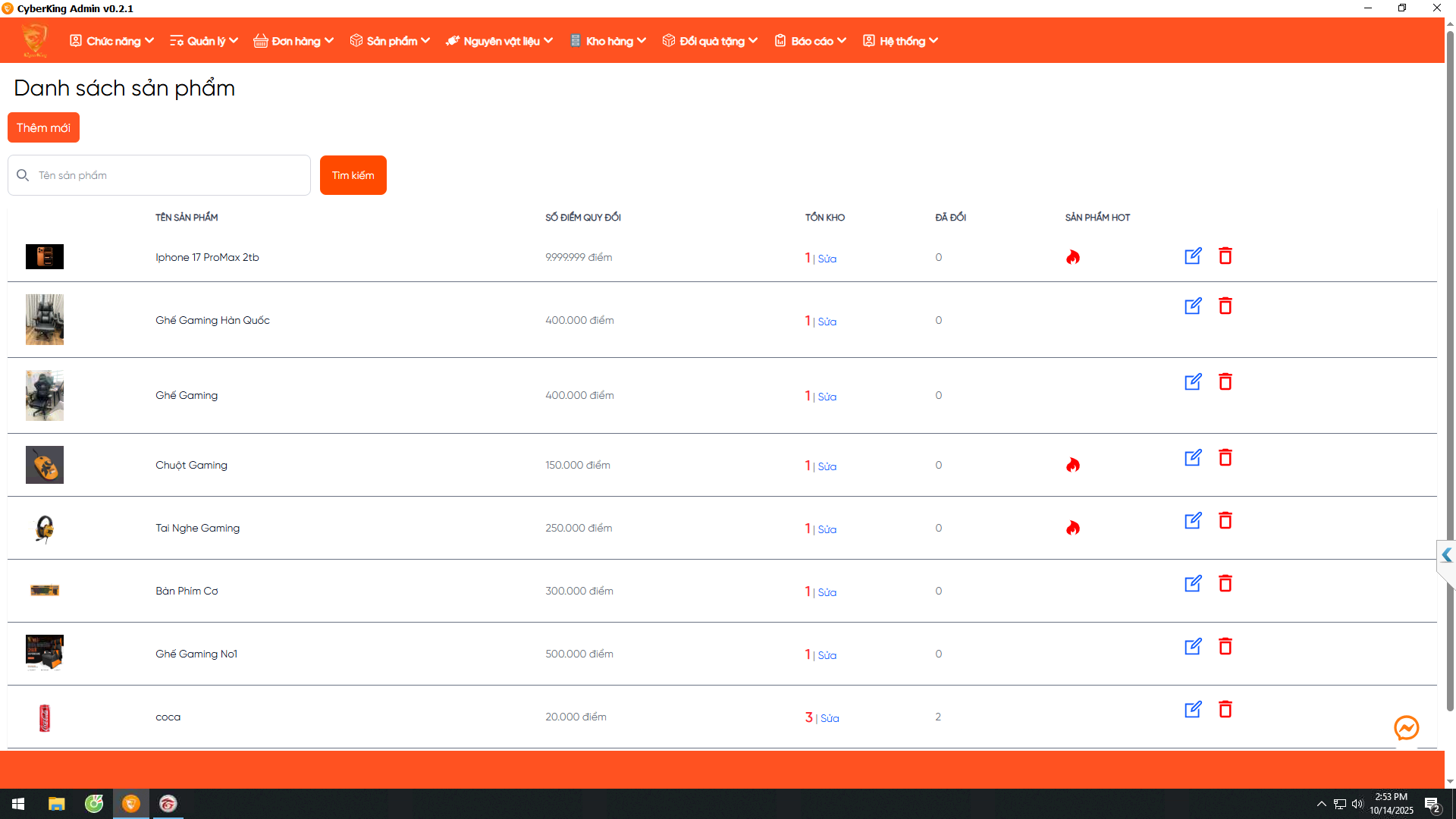1456x819 pixels.
Task: Click the CyberKing logo in header
Action: coord(35,41)
